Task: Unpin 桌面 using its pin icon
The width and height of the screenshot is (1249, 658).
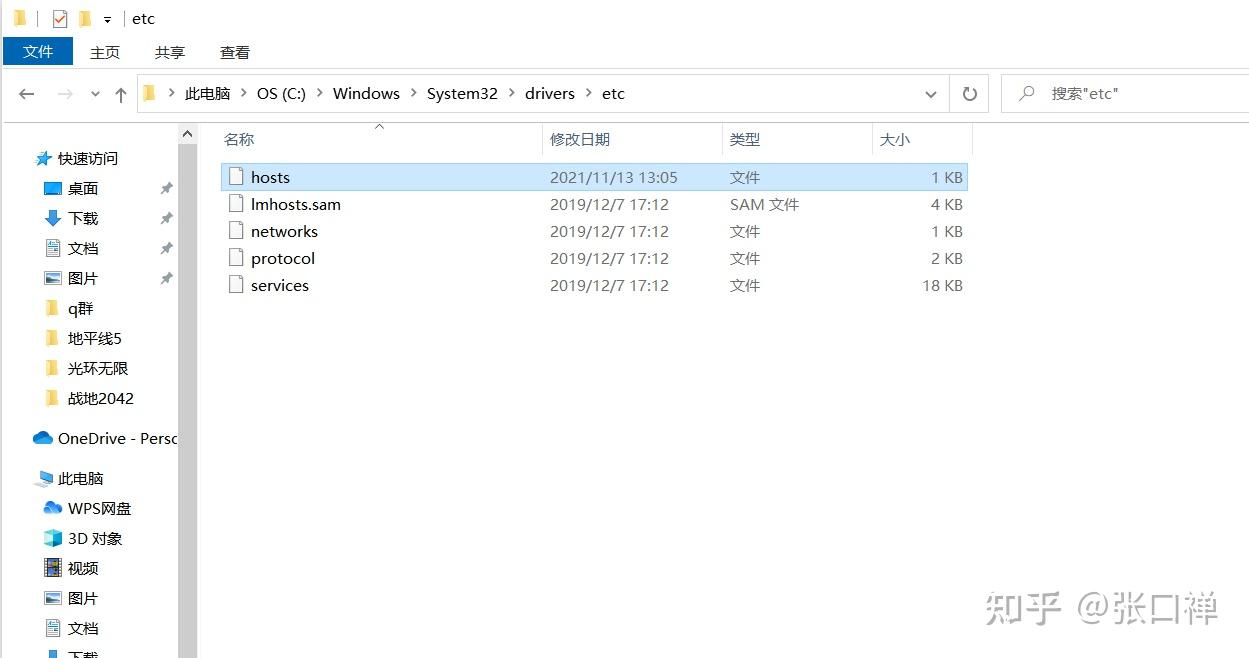Action: coord(166,188)
